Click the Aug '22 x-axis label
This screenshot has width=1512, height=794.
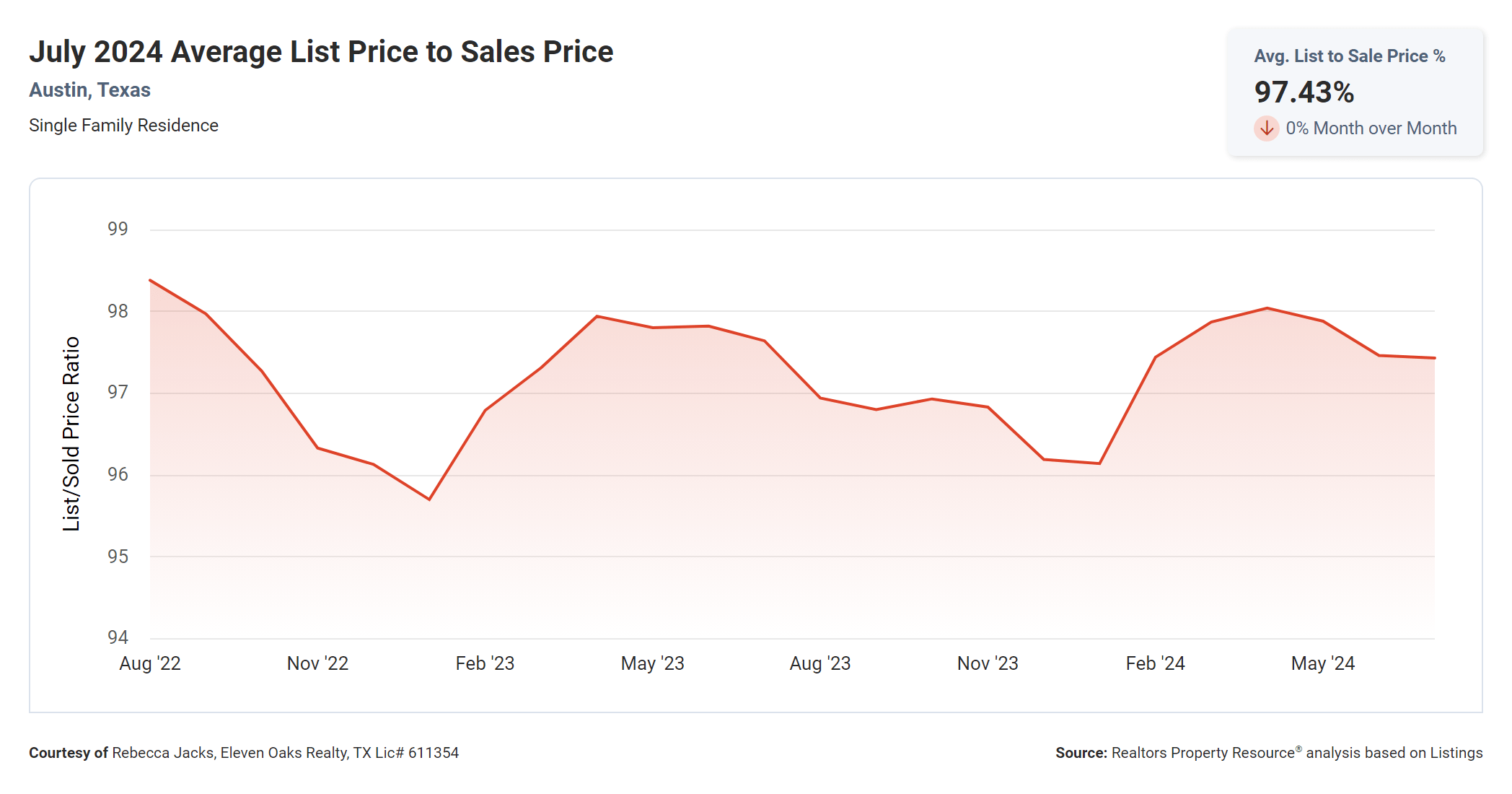click(150, 663)
